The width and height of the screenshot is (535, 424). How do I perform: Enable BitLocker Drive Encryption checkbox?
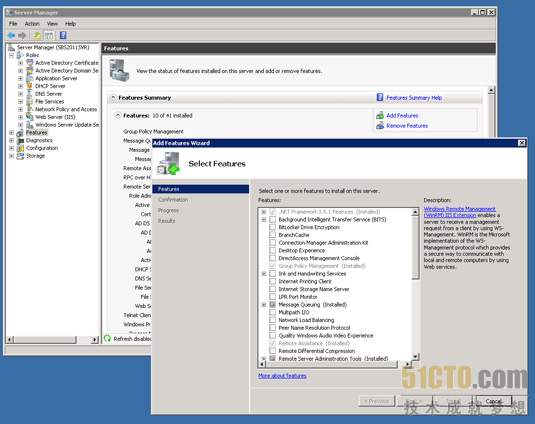pyautogui.click(x=272, y=227)
